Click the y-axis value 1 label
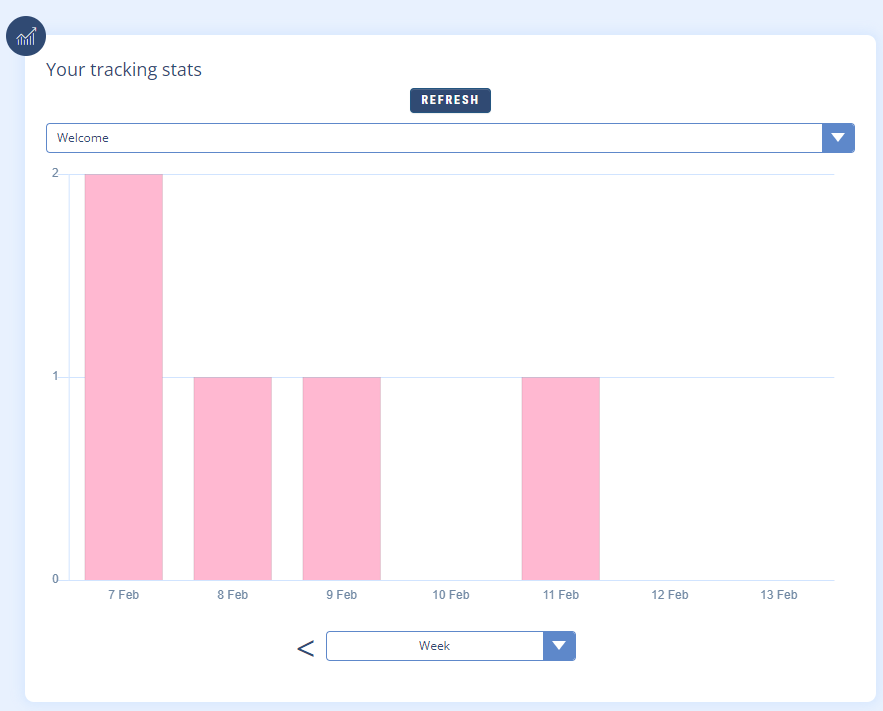 (x=55, y=377)
